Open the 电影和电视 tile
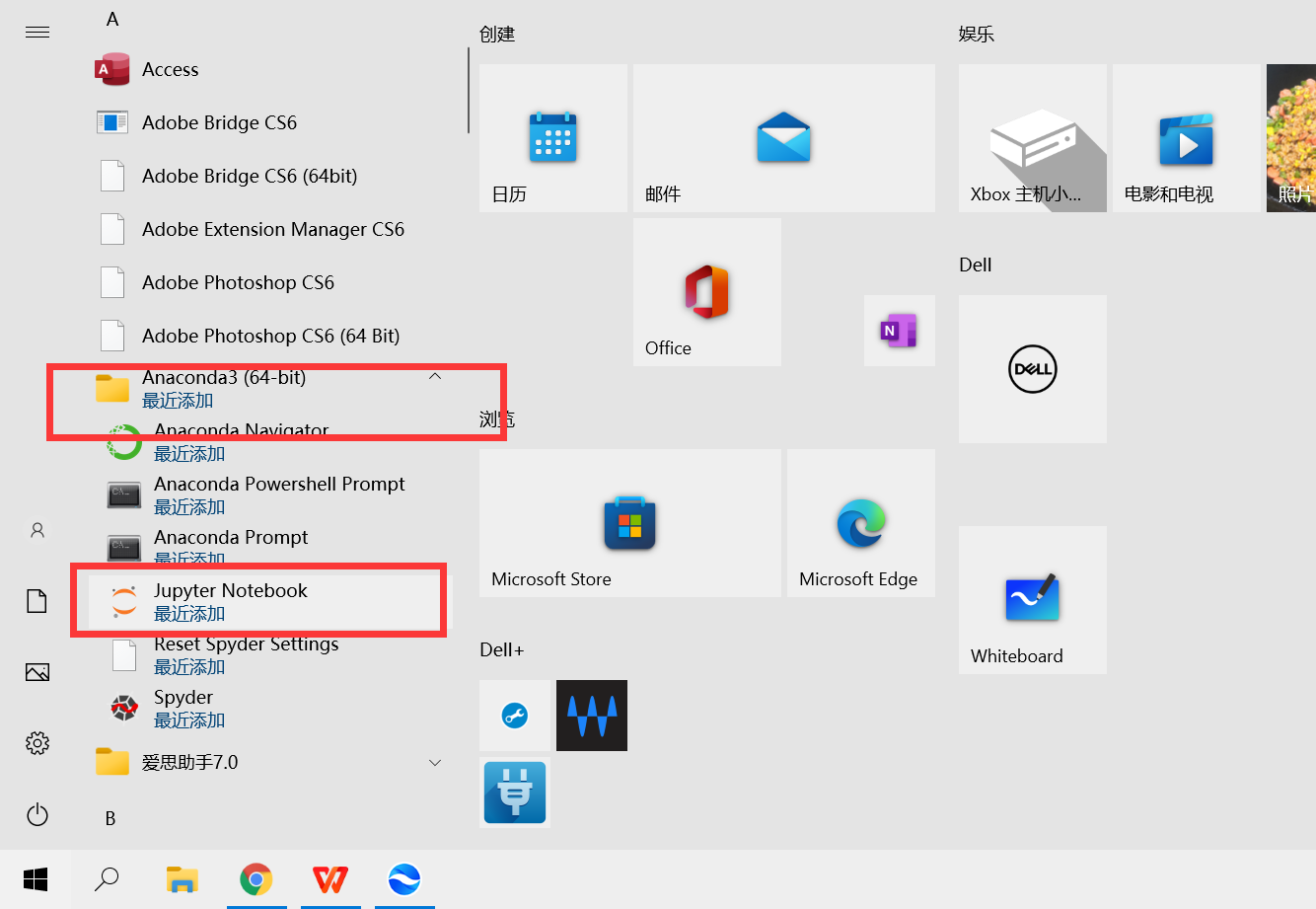Viewport: 1316px width, 909px height. [x=1187, y=138]
